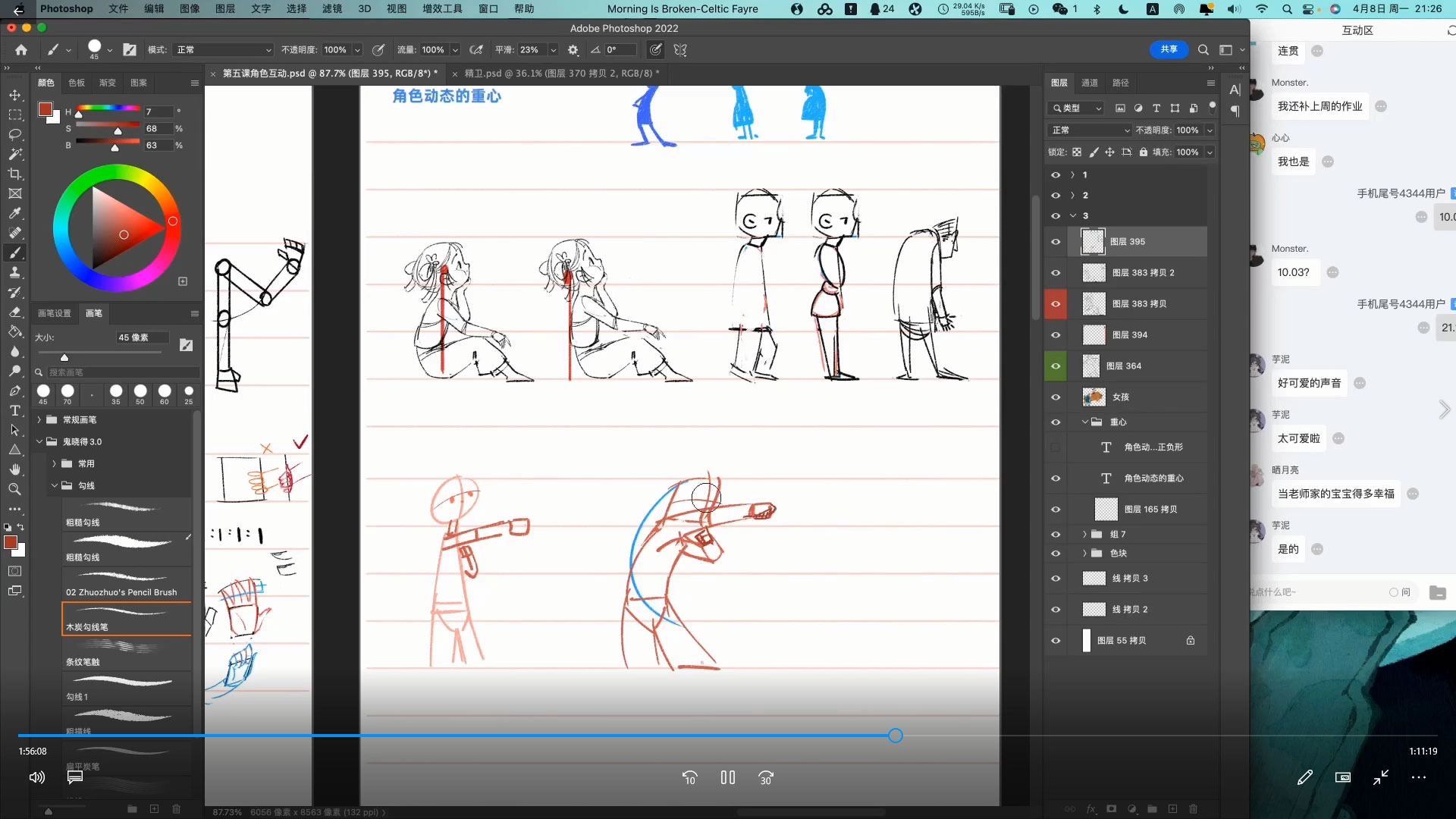
Task: Open the 滤镜 menu
Action: 331,9
